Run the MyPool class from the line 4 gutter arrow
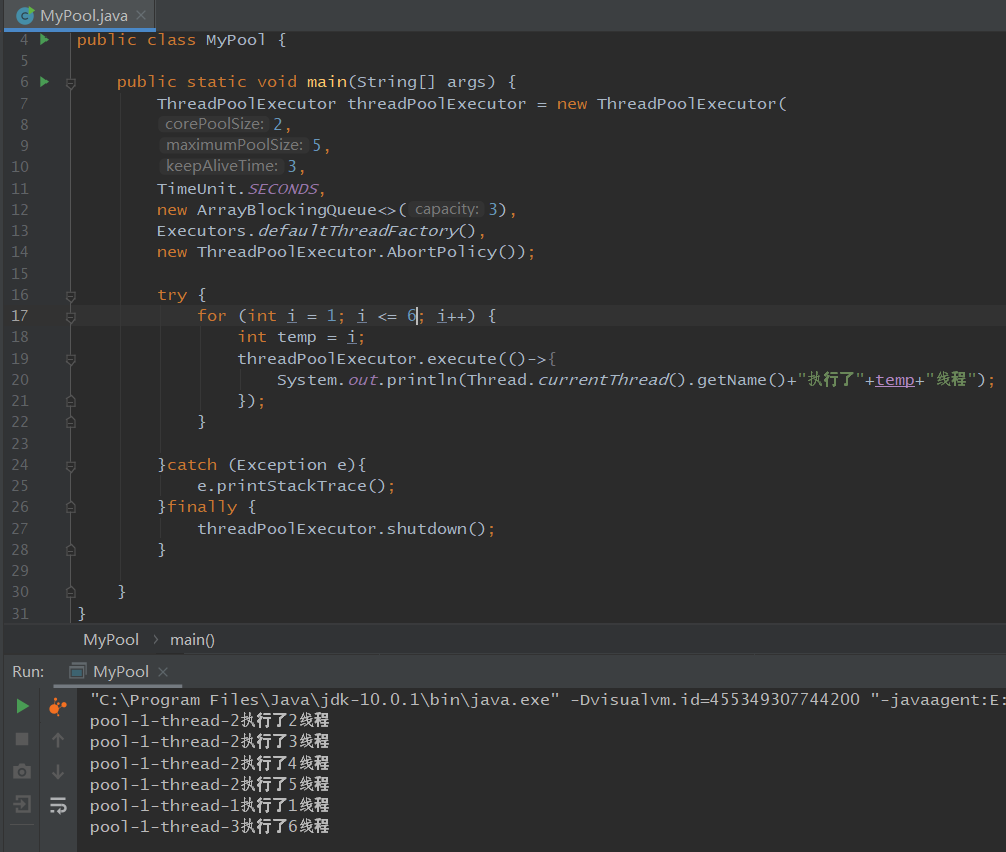Viewport: 1006px width, 852px height. 44,40
